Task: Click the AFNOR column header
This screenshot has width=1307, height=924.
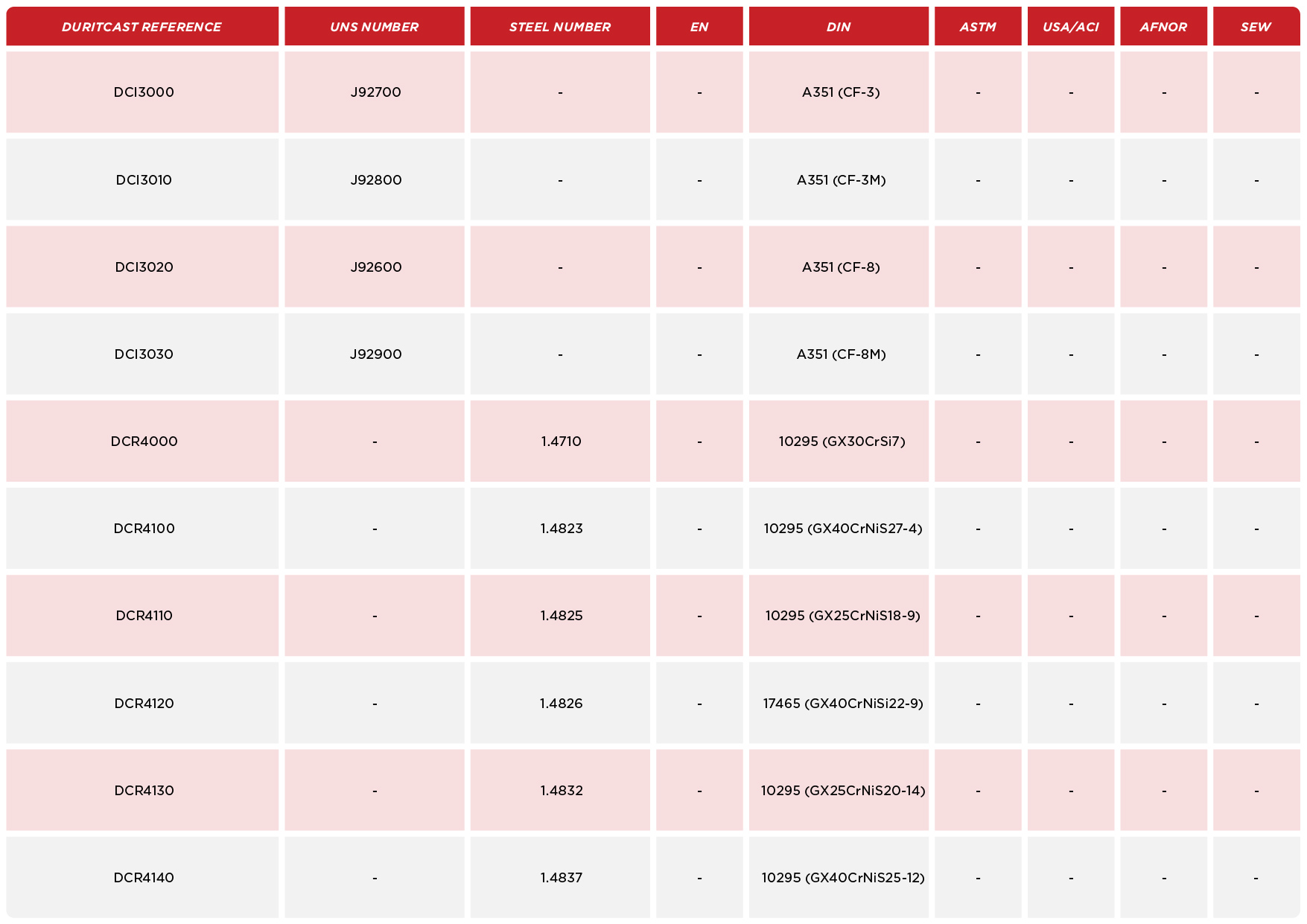Action: coord(1163,27)
